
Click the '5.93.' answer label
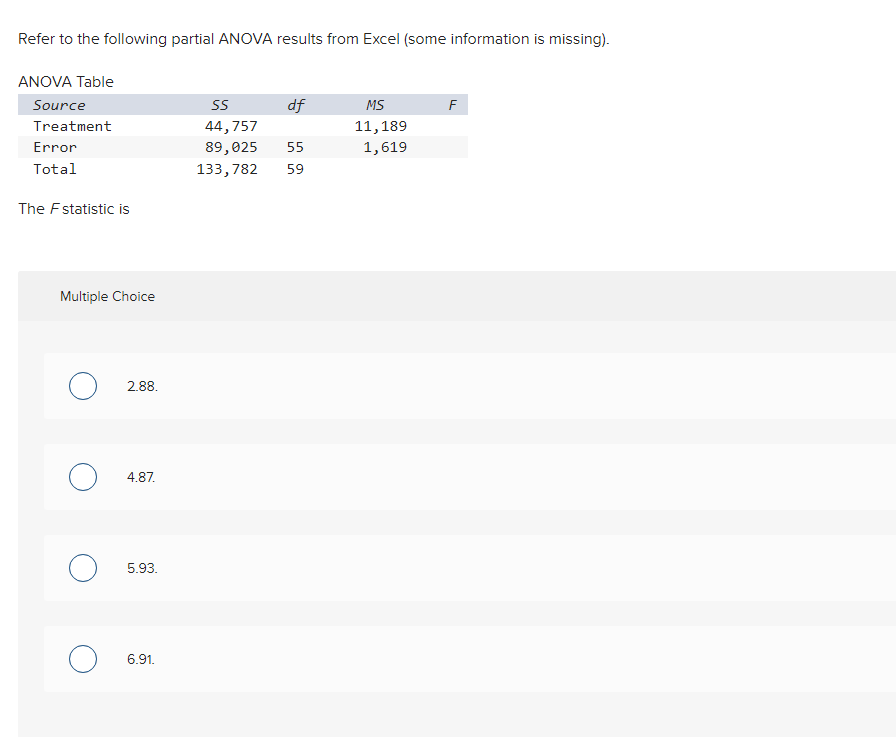[x=142, y=568]
